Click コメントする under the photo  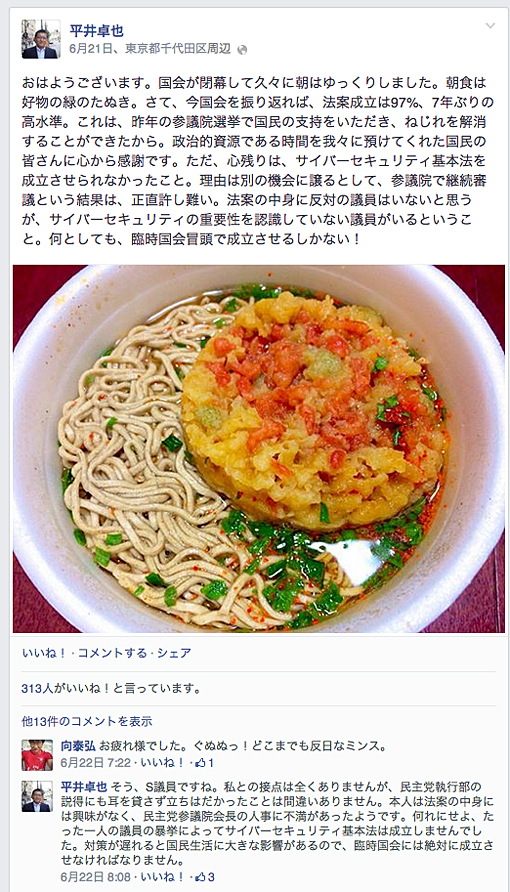click(x=113, y=653)
